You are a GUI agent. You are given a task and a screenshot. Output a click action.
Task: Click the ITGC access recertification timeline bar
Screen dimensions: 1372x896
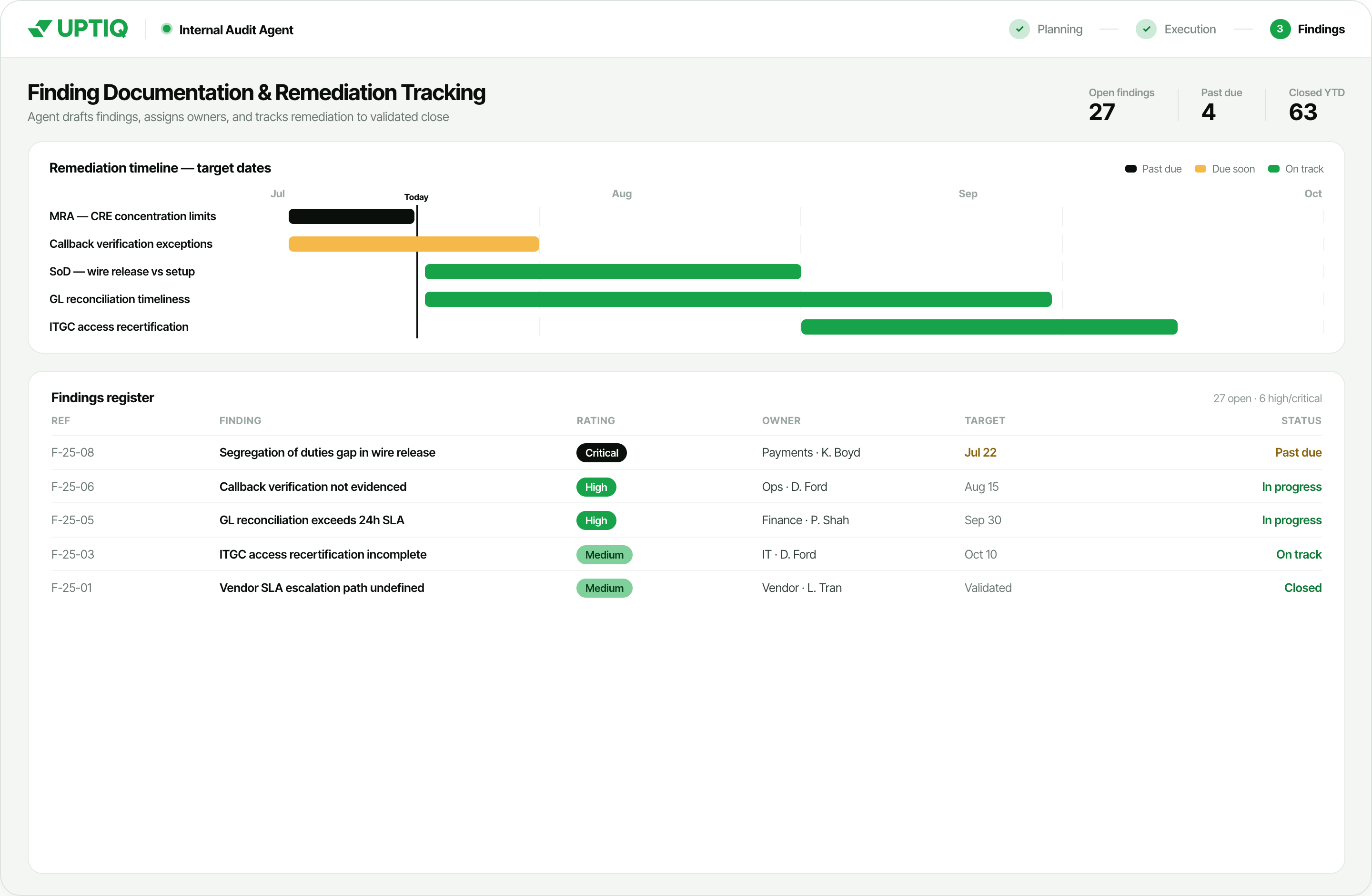coord(989,327)
